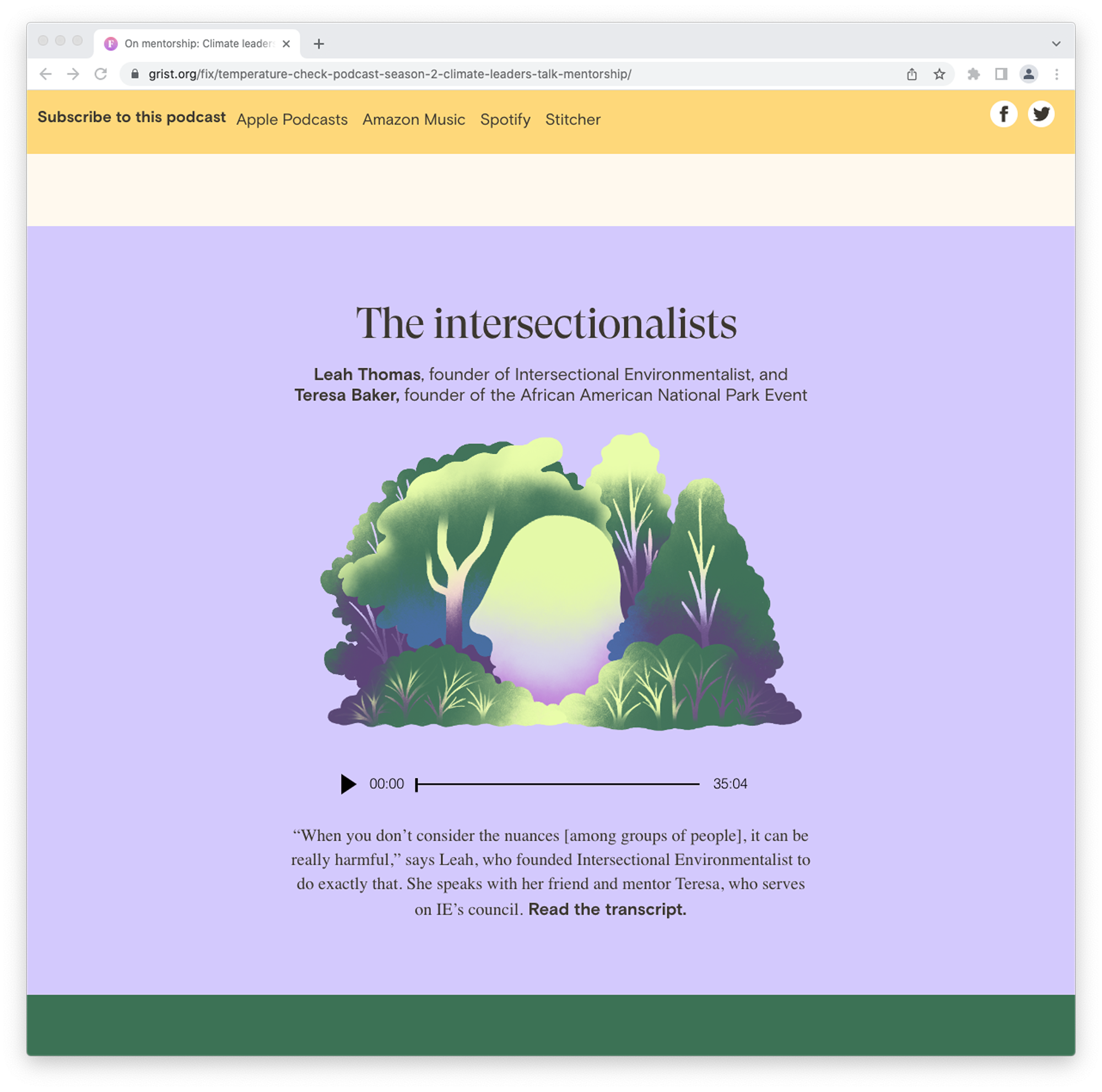Open the browser Extensions puzzle icon
This screenshot has height=1092, width=1102.
click(x=974, y=74)
